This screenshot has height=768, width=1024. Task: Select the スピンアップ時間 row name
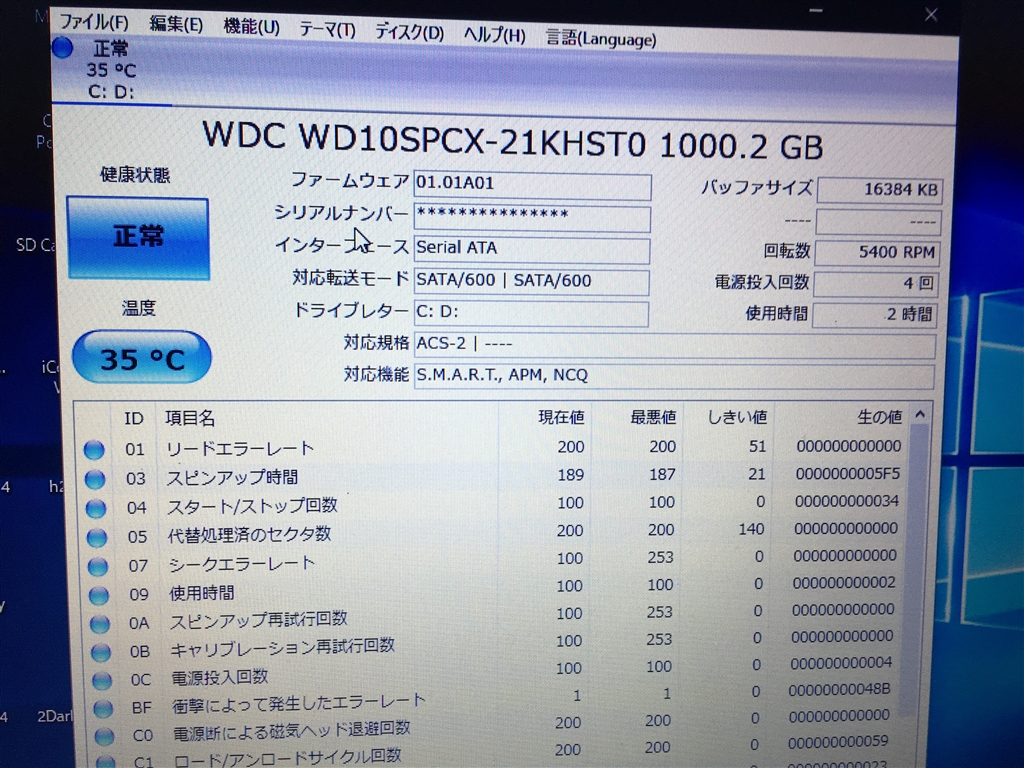pyautogui.click(x=232, y=477)
